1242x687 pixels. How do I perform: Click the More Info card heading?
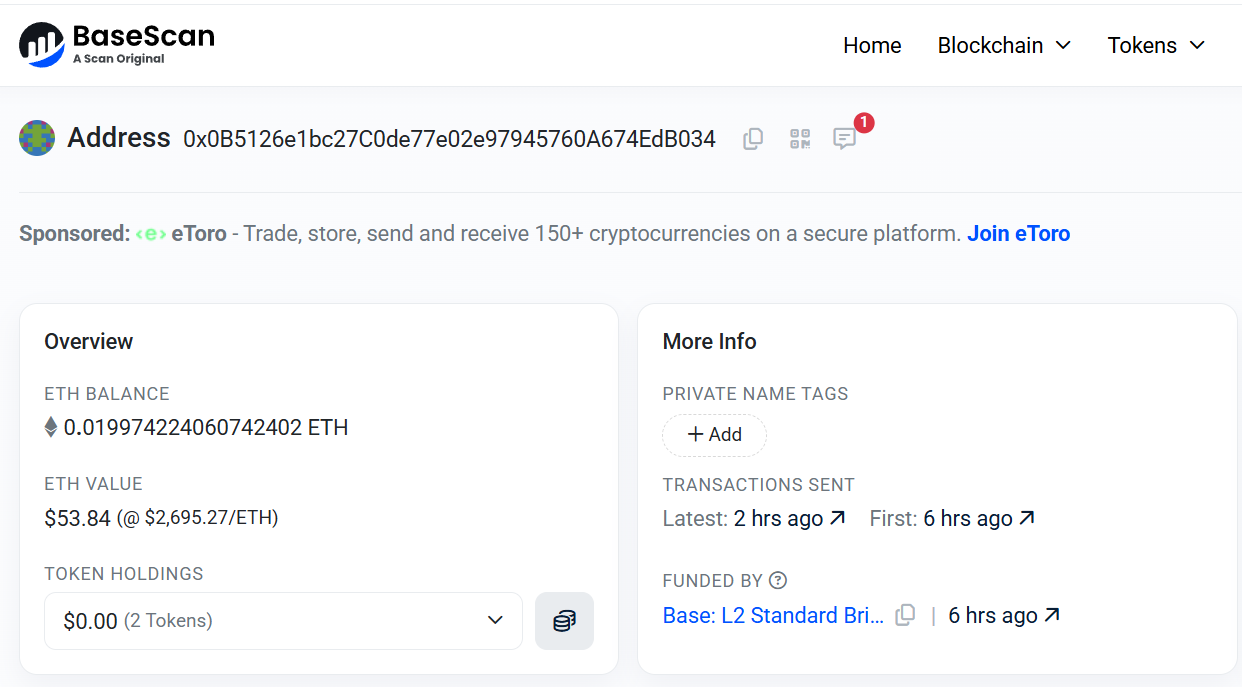(709, 341)
